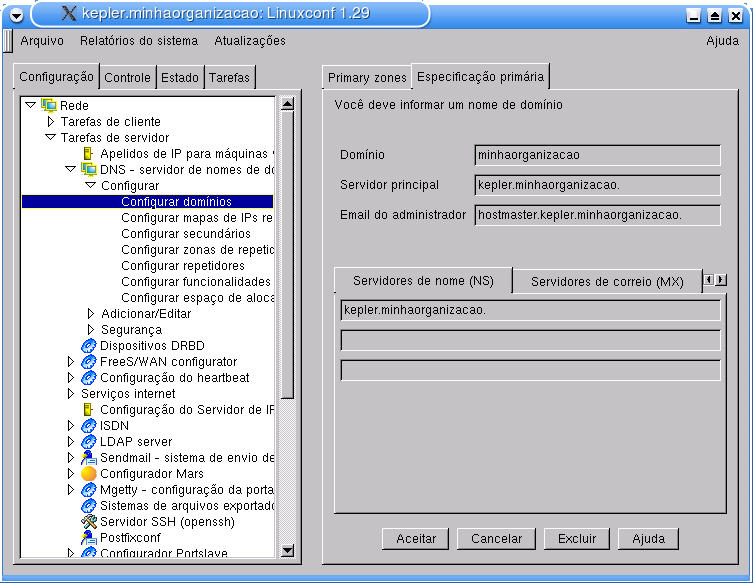Click the Mgetty icon
The width and height of the screenshot is (753, 583).
click(x=89, y=490)
